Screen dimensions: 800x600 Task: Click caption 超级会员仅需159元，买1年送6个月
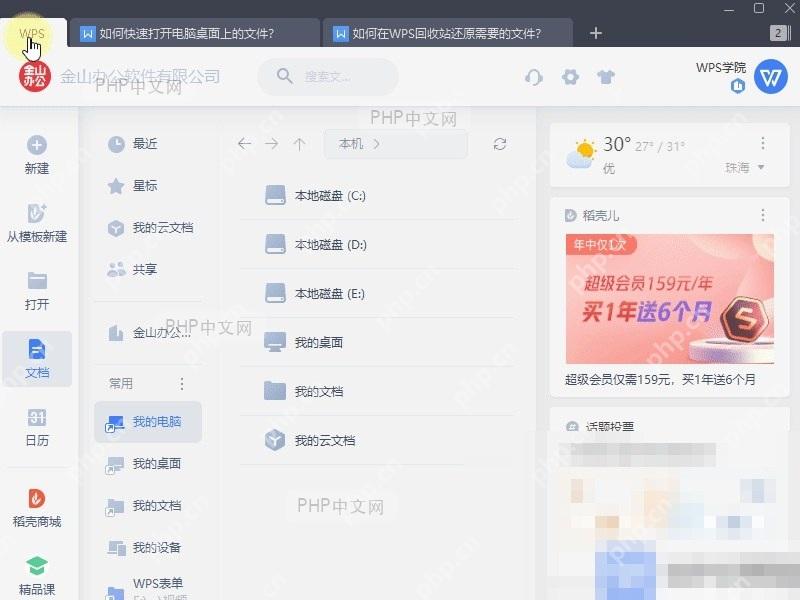660,380
